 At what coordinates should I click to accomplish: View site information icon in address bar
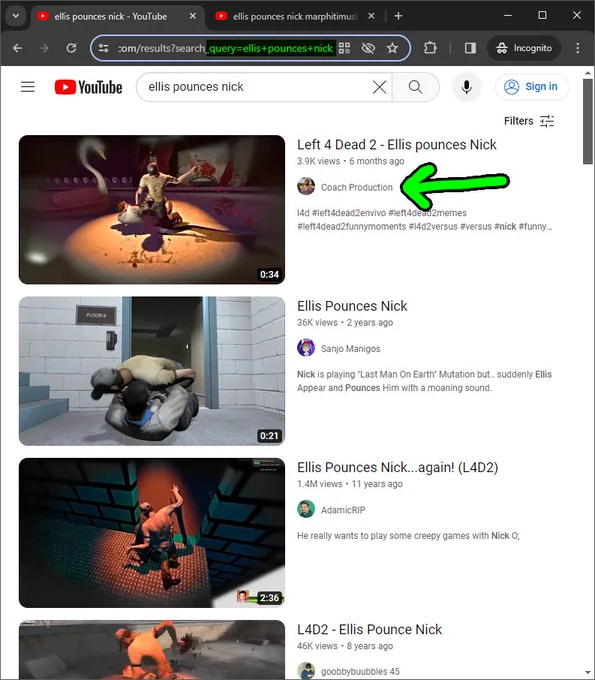pos(104,48)
